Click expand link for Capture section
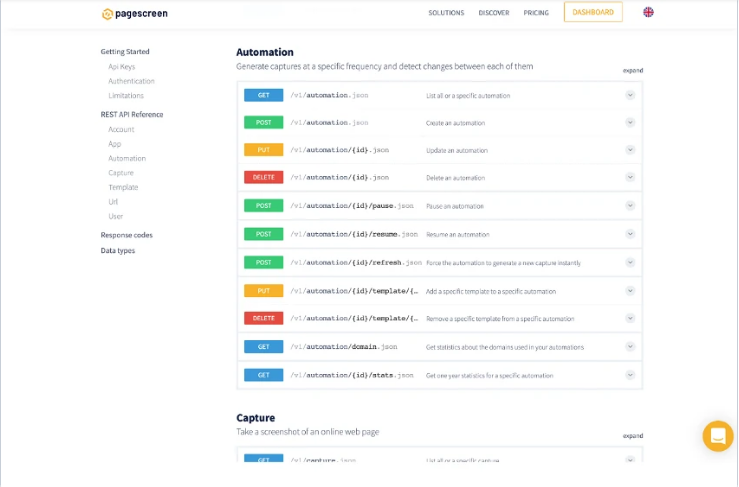 pyautogui.click(x=633, y=436)
